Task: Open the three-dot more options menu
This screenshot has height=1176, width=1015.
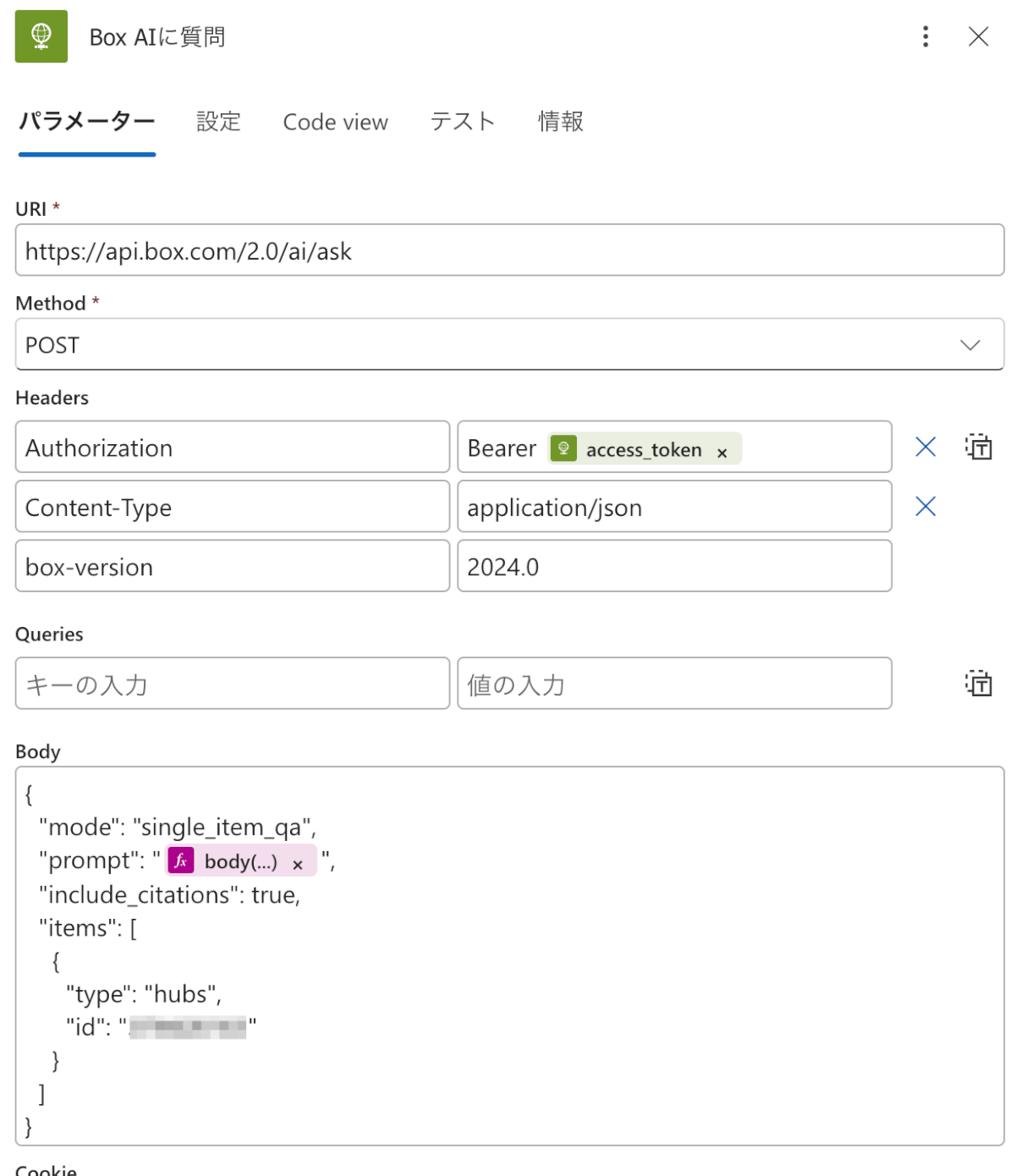Action: click(x=925, y=36)
